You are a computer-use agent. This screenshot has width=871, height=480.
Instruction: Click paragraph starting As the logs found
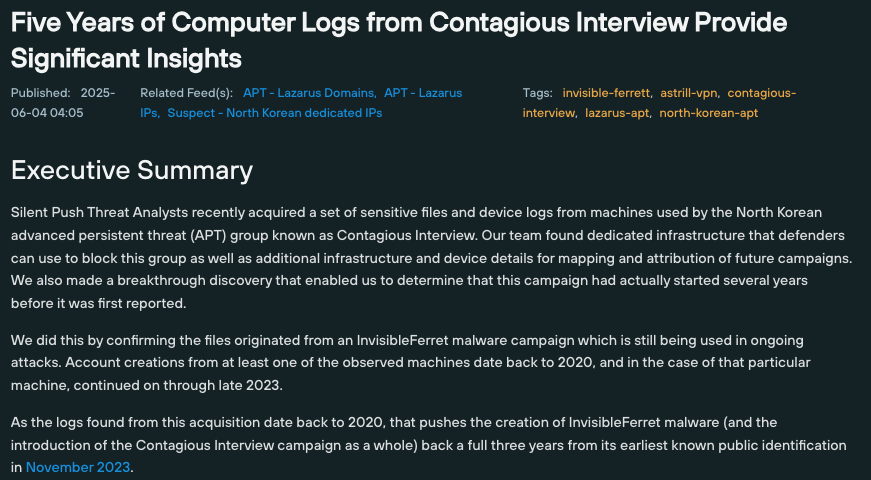click(x=428, y=445)
